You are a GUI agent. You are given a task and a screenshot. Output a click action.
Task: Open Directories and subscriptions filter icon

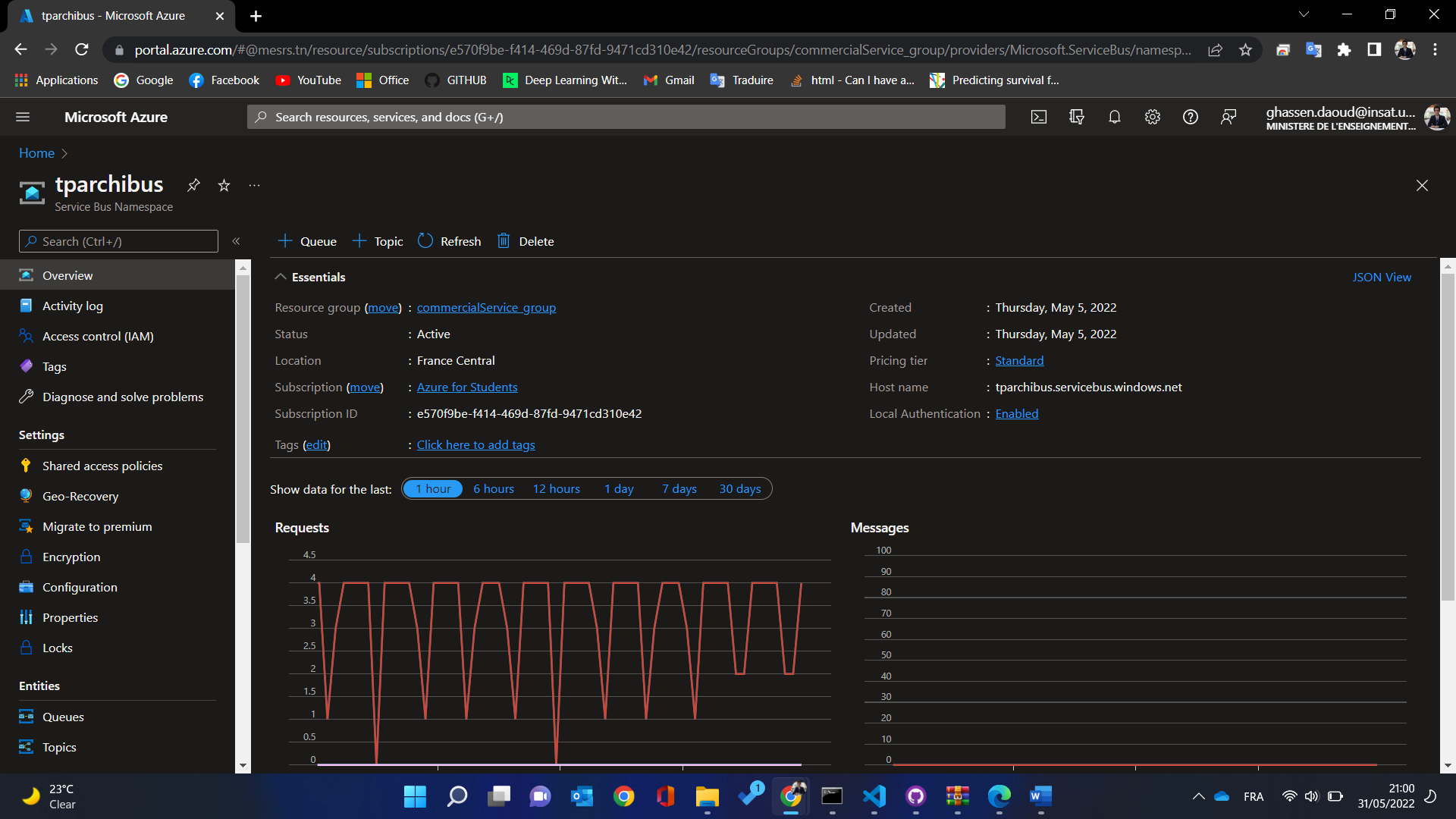coord(1077,117)
